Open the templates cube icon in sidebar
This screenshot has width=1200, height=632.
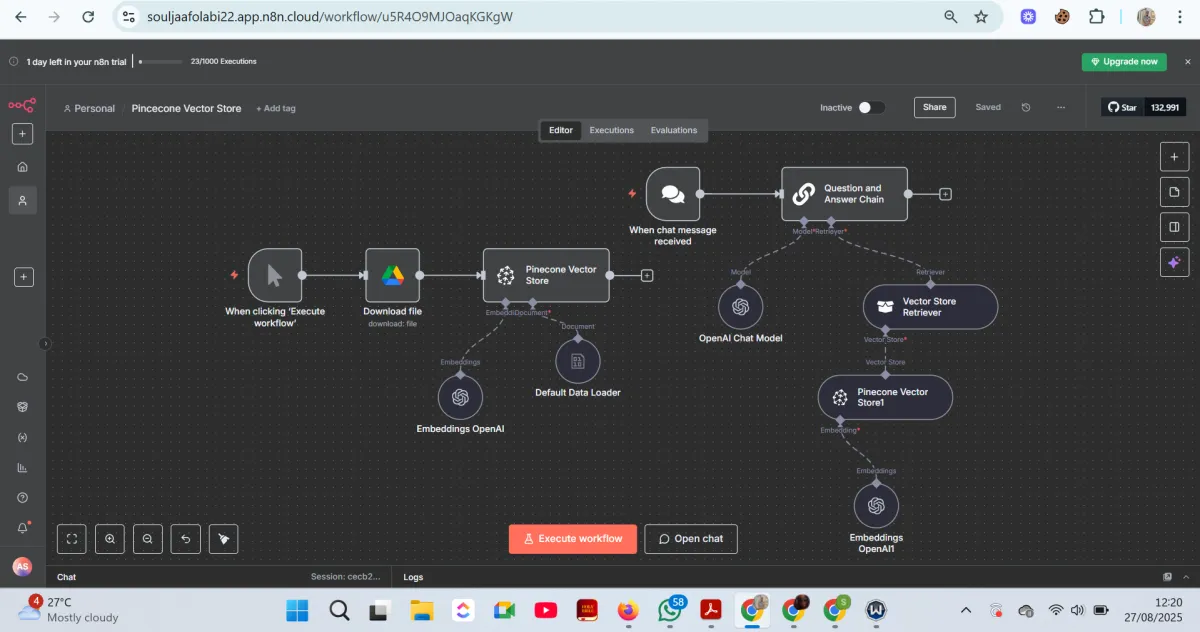click(23, 407)
